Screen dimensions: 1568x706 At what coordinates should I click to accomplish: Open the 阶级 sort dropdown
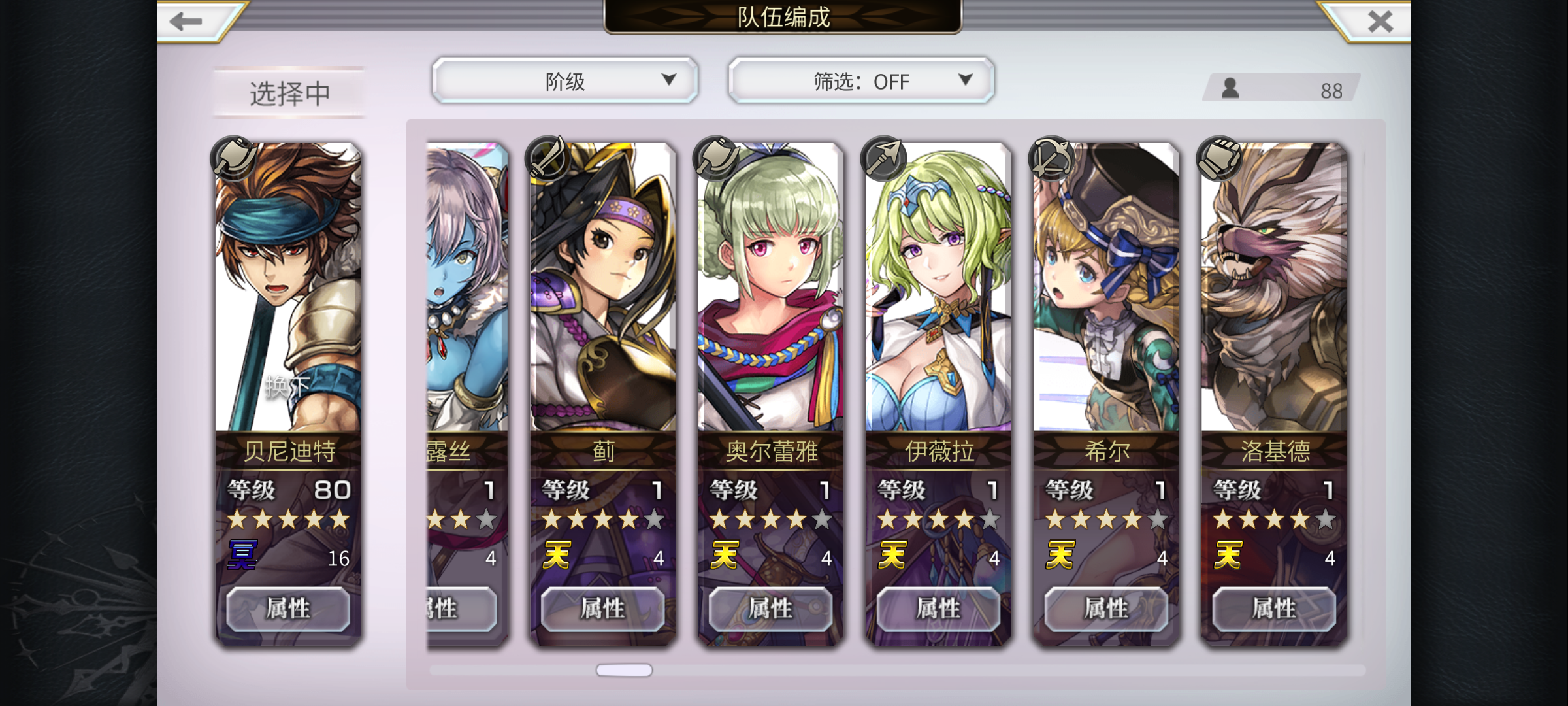click(x=565, y=80)
